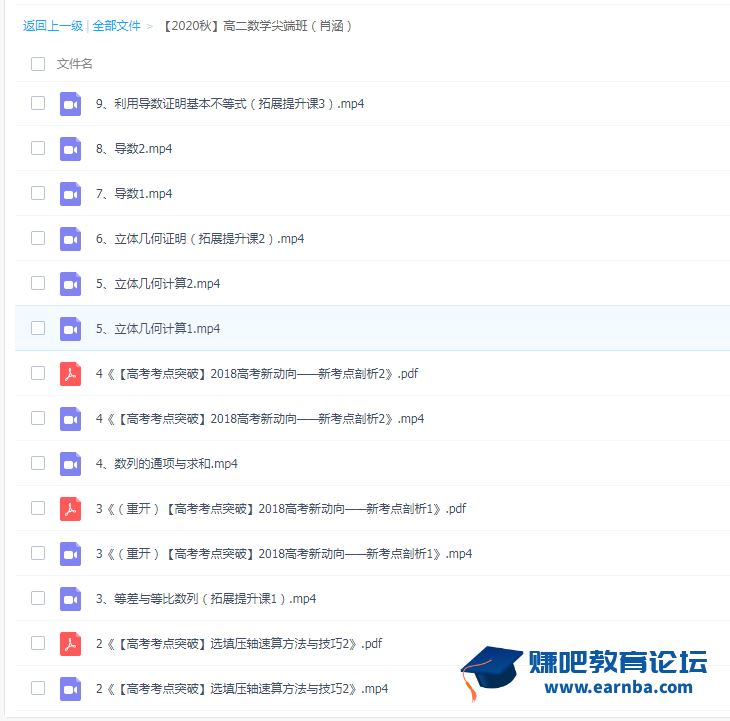
Task: Click the video icon for 3、等差与等比数列
Action: click(x=70, y=599)
